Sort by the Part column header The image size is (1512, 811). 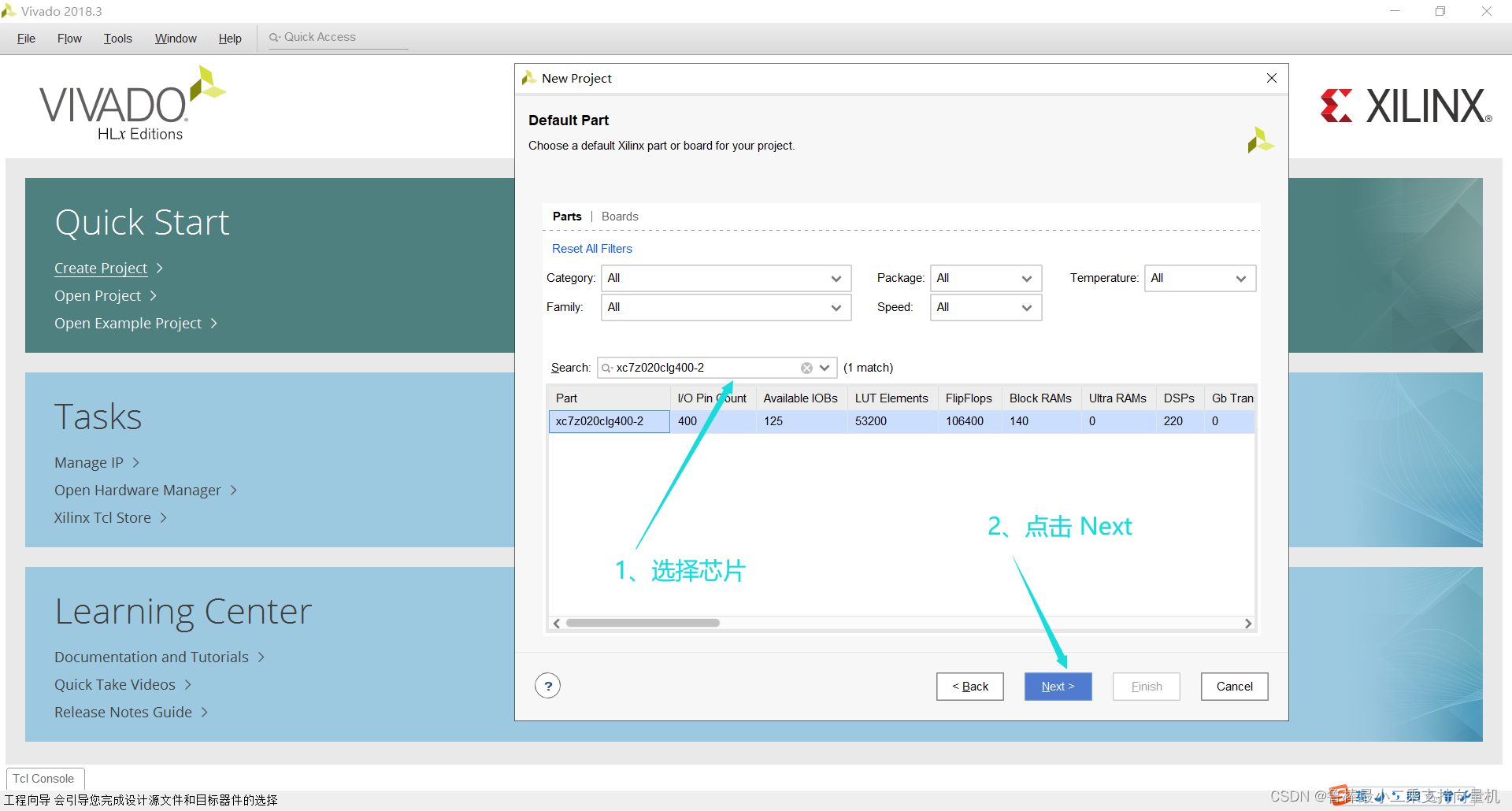pos(609,398)
